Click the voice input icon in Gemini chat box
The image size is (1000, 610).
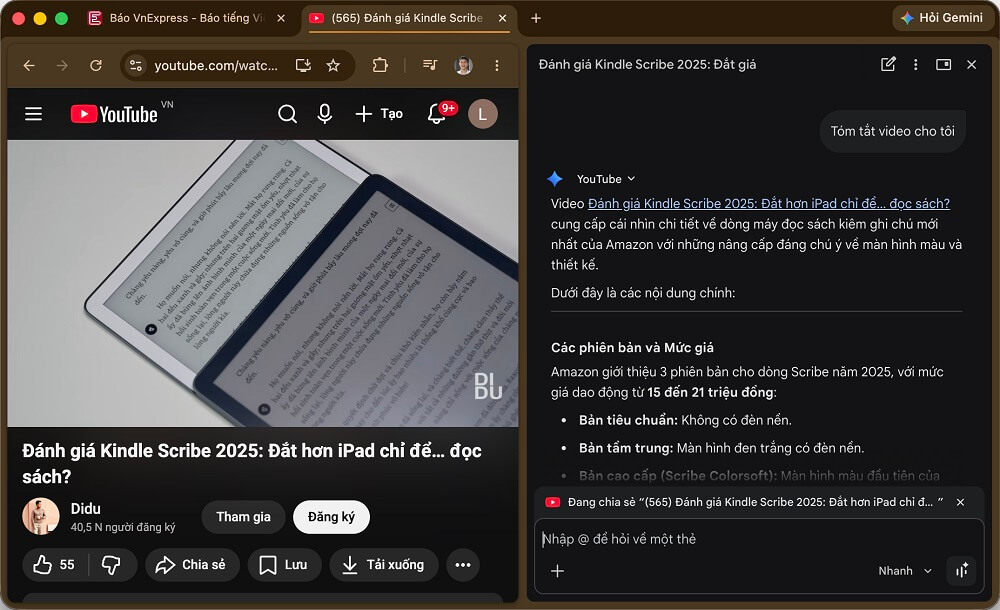coord(961,571)
